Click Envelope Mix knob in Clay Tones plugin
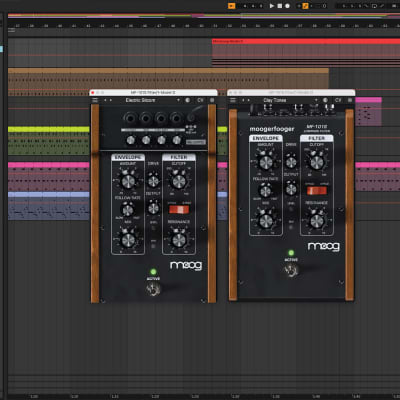Viewport: 400px width, 400px height. pyautogui.click(x=266, y=221)
